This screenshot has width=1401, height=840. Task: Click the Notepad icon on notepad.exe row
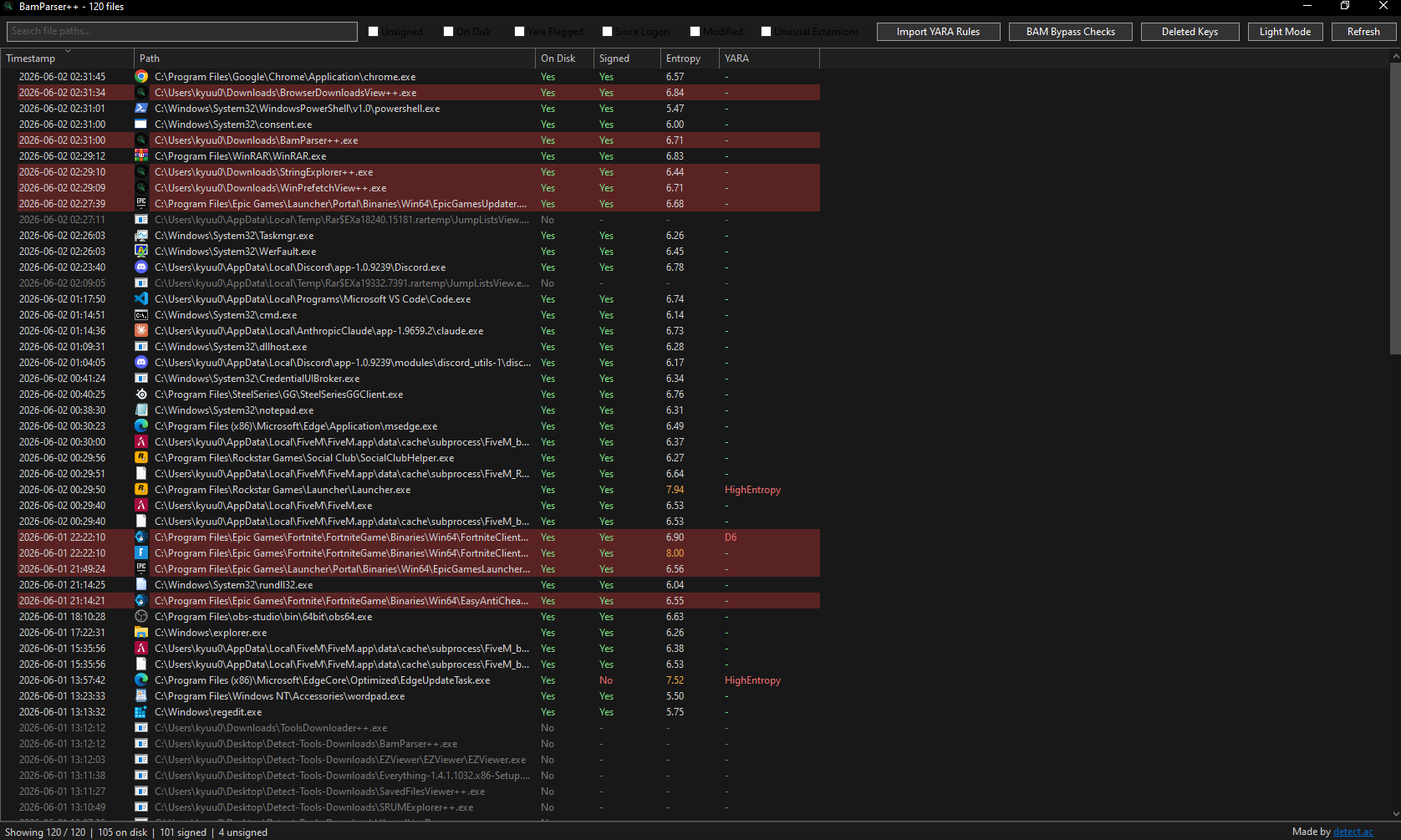(141, 410)
